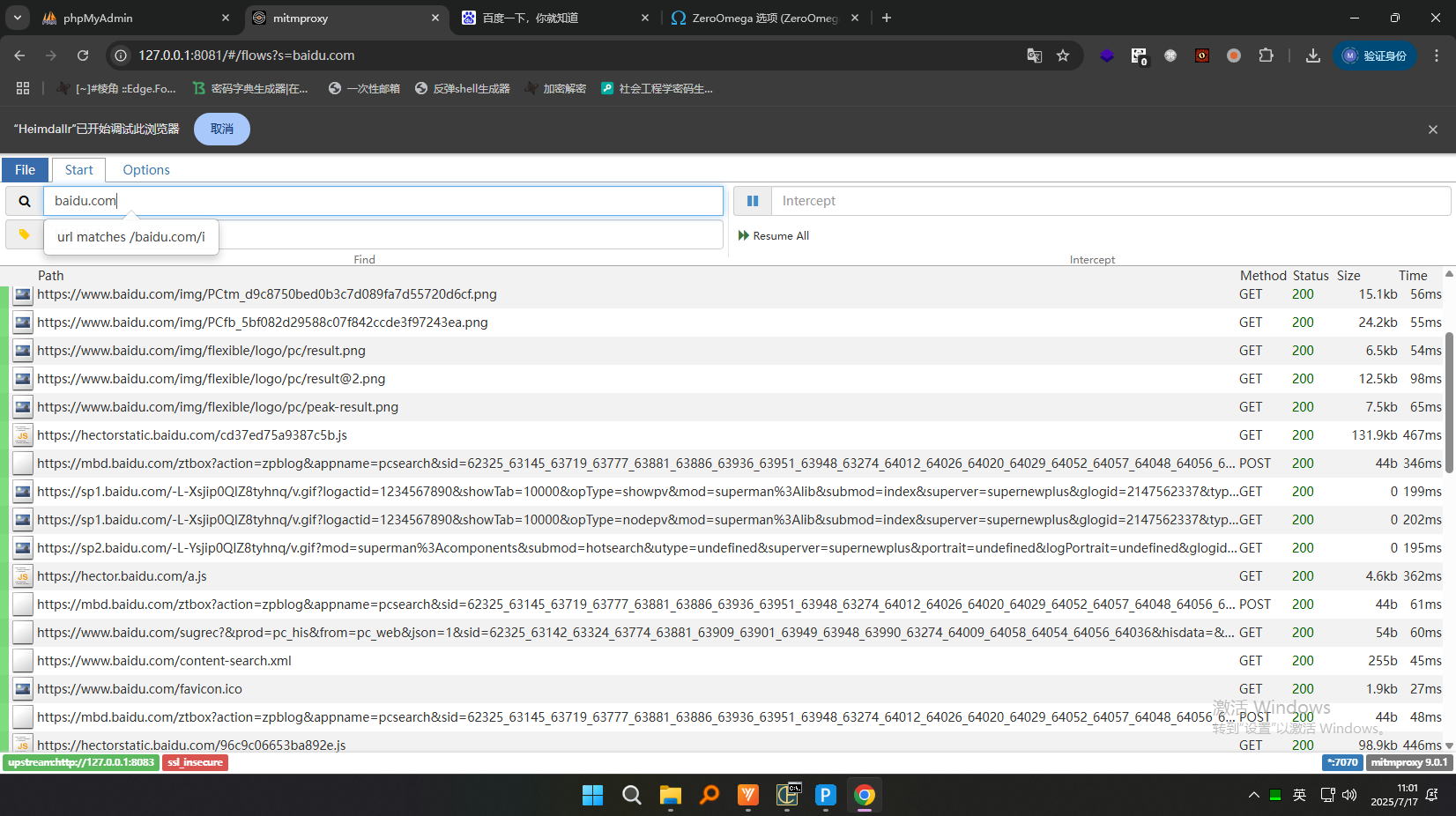Switch to the Options tab

click(146, 170)
